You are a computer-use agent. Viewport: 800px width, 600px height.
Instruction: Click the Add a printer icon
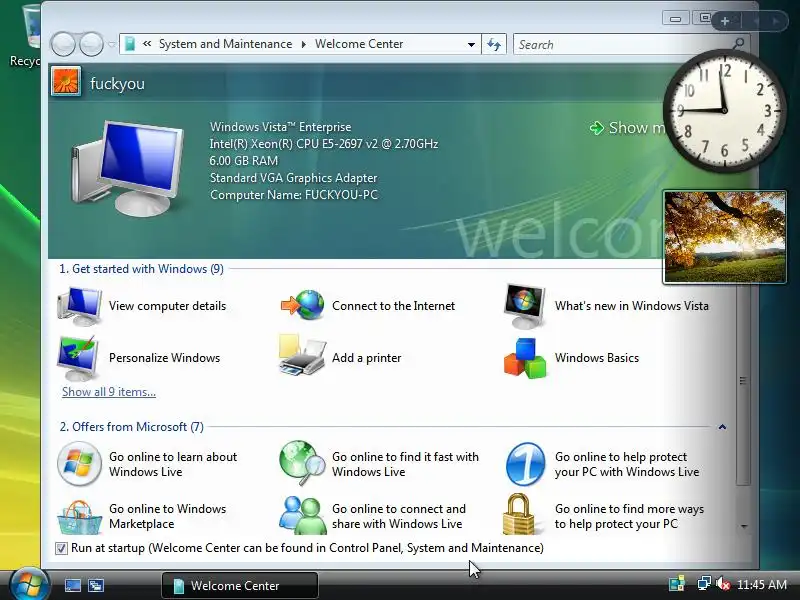pyautogui.click(x=302, y=356)
